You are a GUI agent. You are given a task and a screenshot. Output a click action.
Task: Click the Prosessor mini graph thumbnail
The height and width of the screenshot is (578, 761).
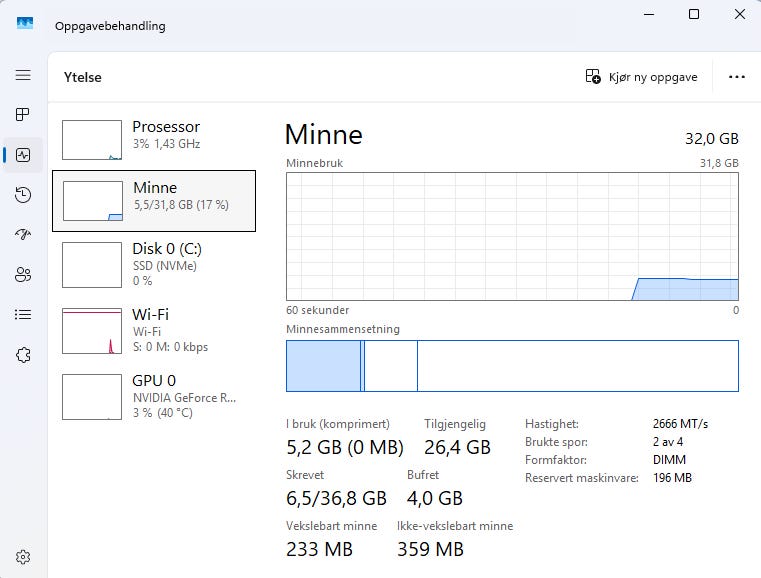92,140
